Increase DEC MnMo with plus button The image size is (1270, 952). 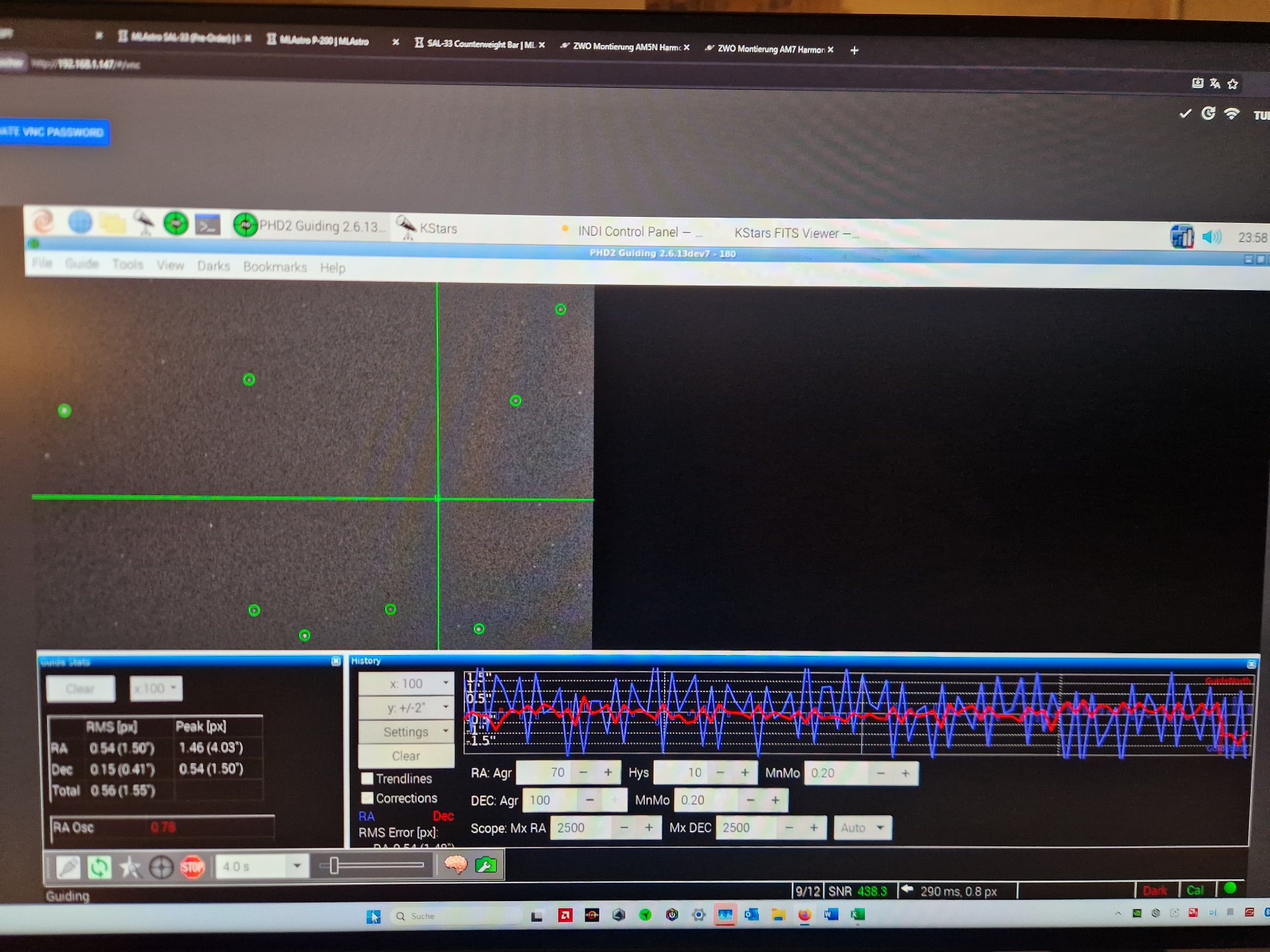775,801
